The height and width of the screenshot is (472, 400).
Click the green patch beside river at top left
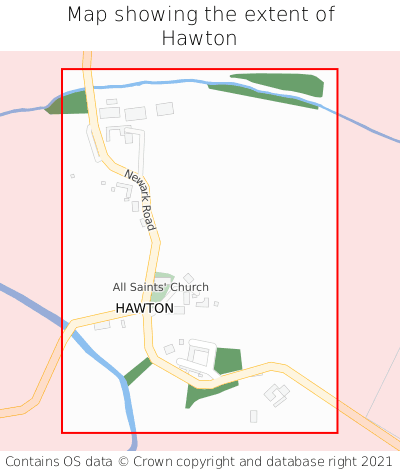(68, 104)
